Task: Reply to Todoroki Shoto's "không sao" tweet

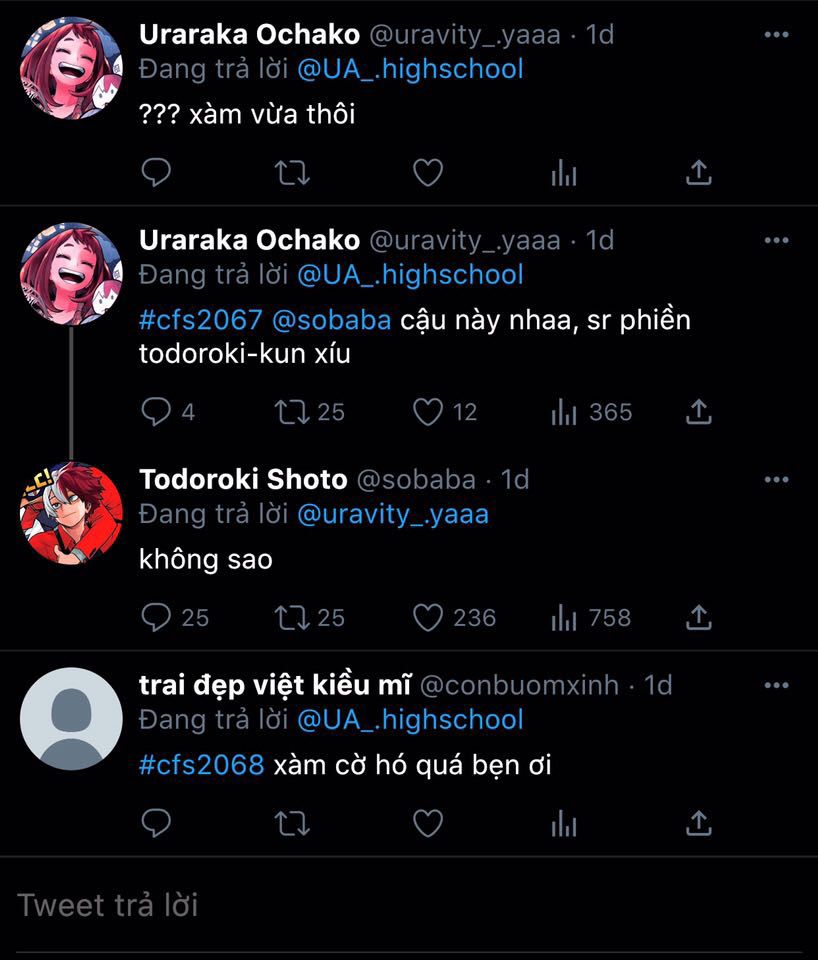Action: pos(157,618)
